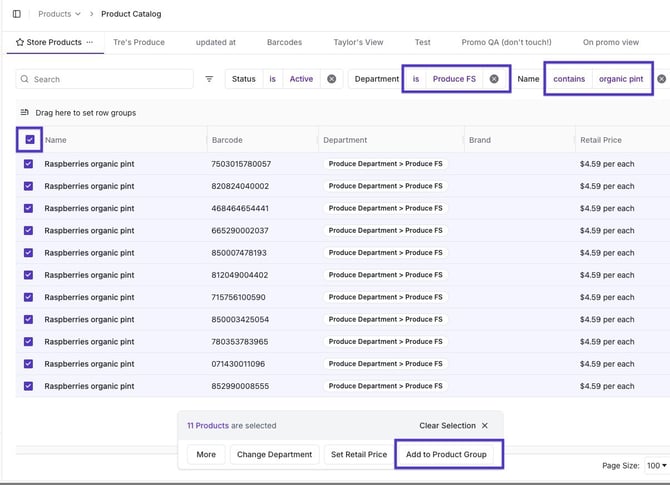Open the Barcodes tab
This screenshot has width=670, height=485.
click(x=284, y=42)
